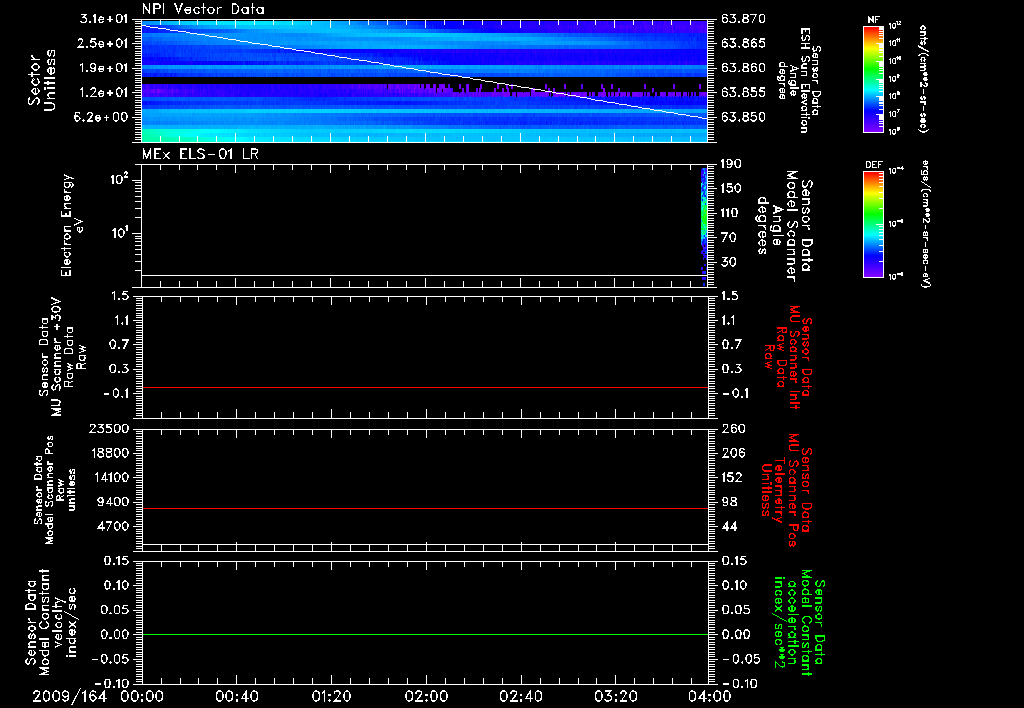Viewport: 1024px width, 708px height.
Task: Click the "18800" scanner position tick label
Action: (108, 453)
